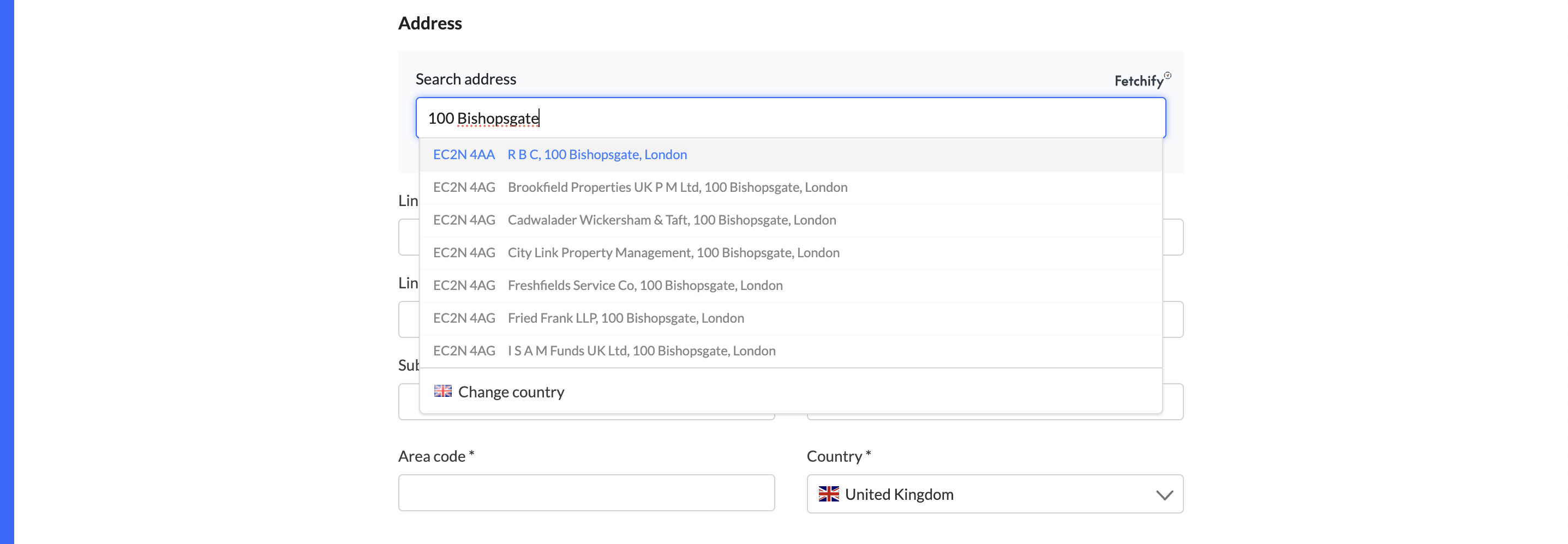Choose Fried Frank LLP address suggestion

pos(790,318)
